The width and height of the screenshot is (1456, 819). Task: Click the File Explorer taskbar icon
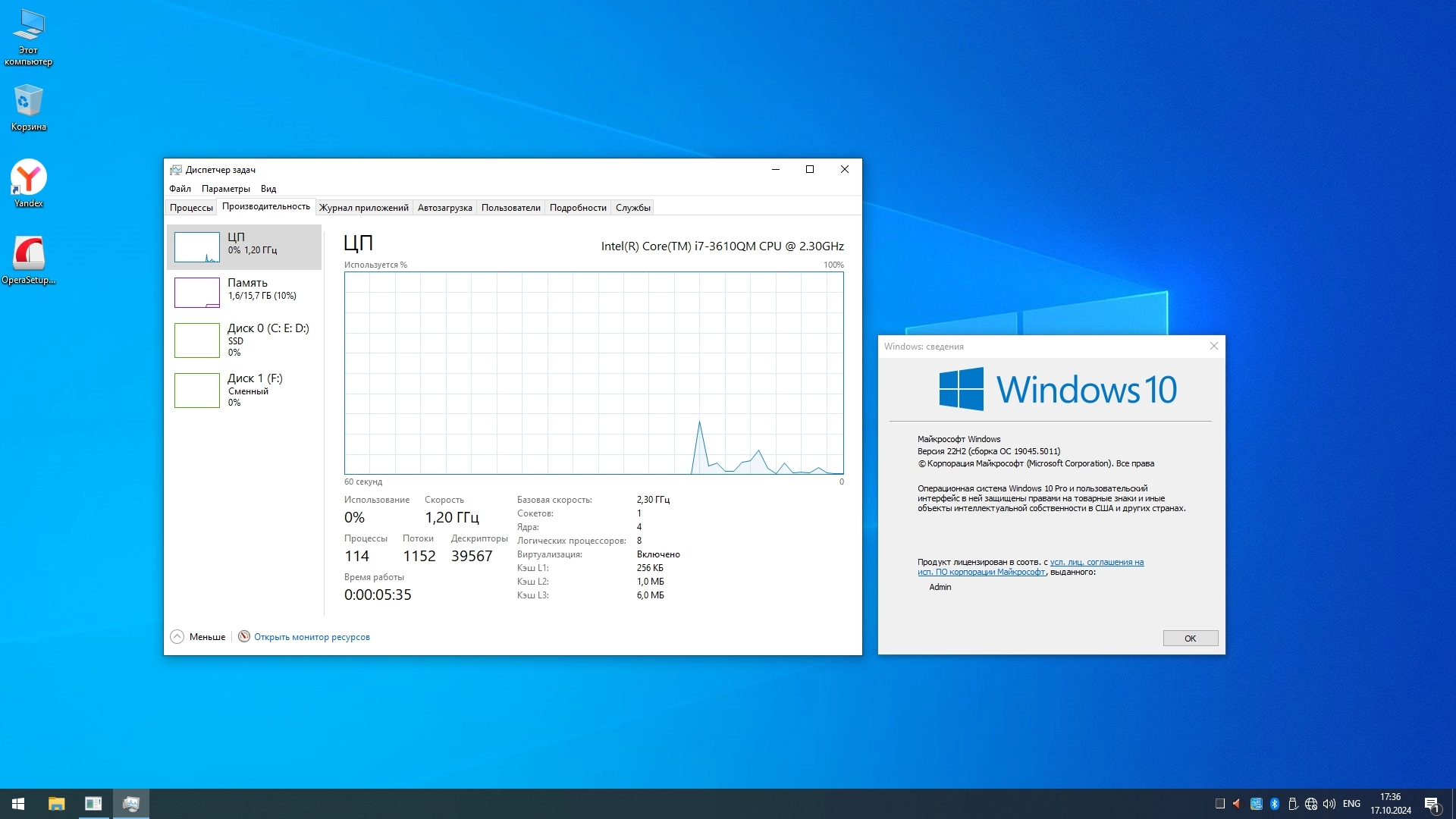(x=56, y=804)
